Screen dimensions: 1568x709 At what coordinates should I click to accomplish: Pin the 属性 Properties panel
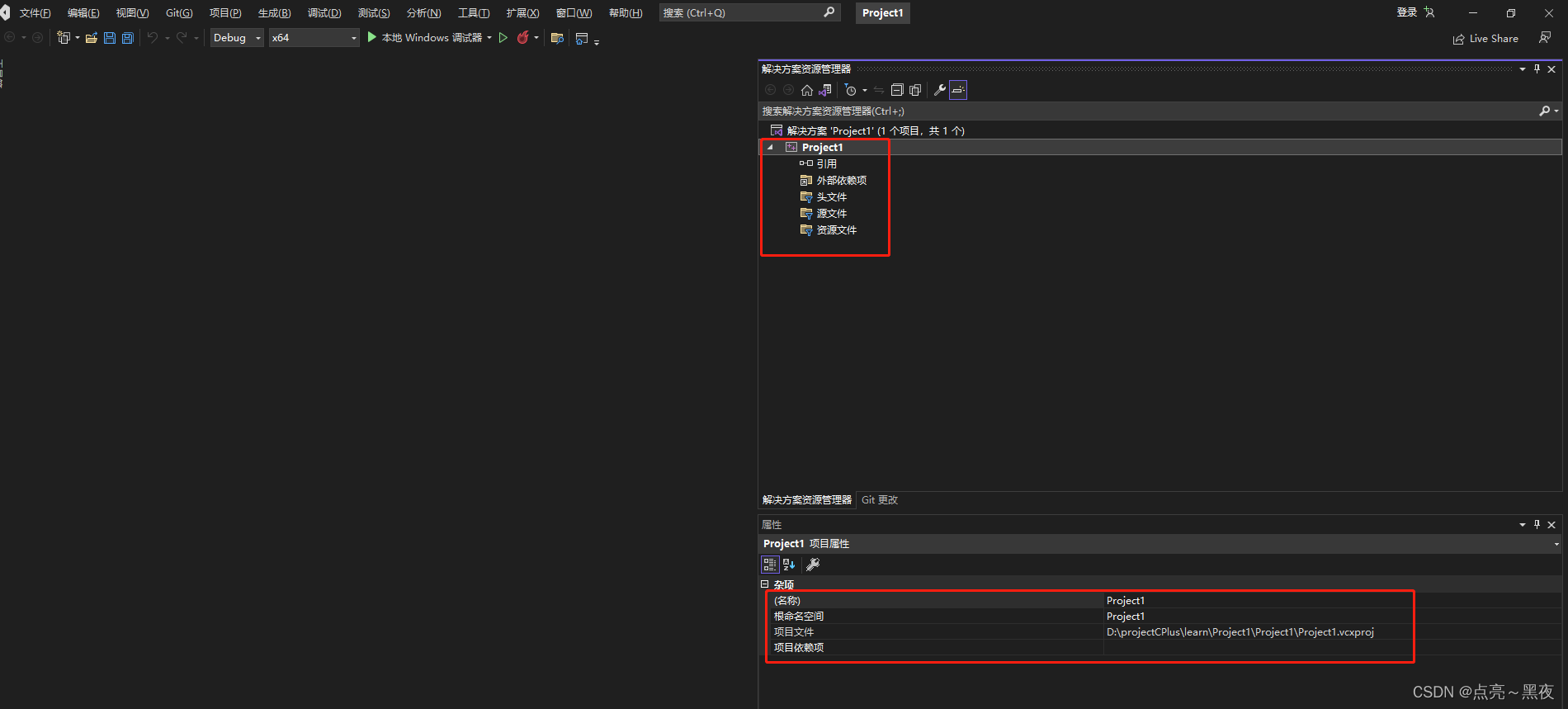(x=1537, y=525)
